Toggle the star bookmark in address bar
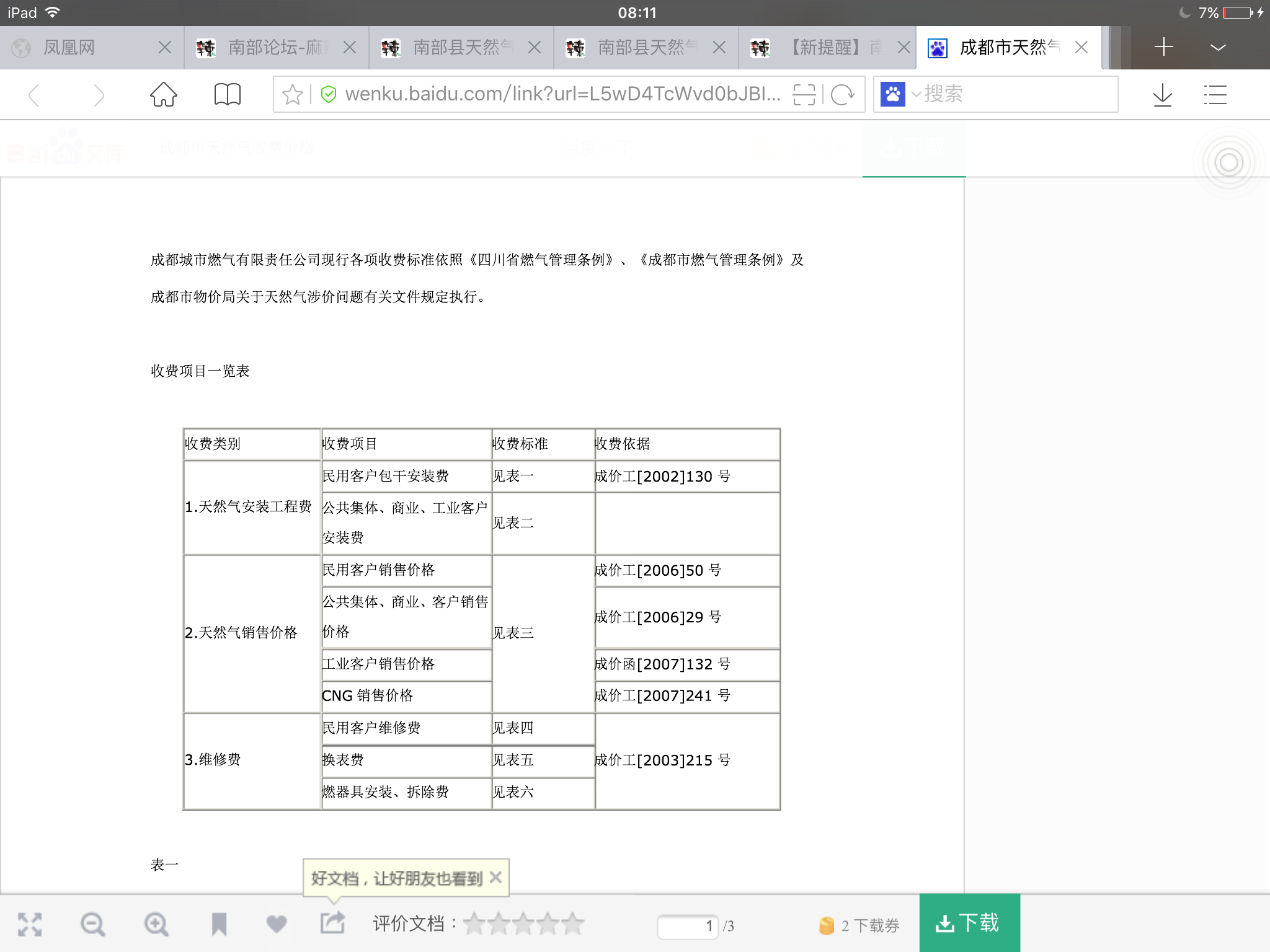The width and height of the screenshot is (1270, 952). pyautogui.click(x=292, y=95)
